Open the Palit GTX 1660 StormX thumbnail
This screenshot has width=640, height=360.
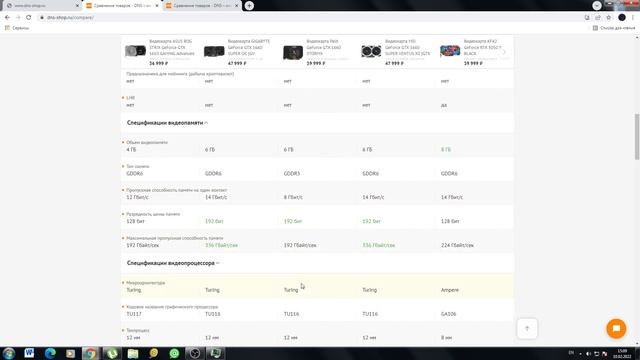pyautogui.click(x=293, y=52)
